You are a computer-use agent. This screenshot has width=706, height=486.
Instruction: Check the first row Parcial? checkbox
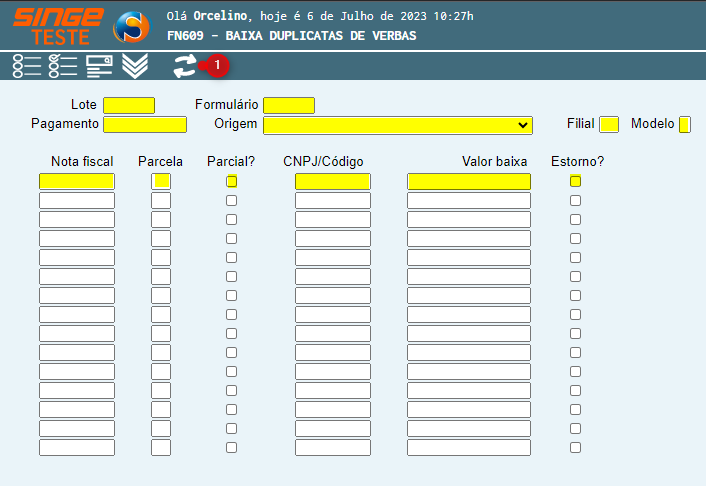pos(231,181)
